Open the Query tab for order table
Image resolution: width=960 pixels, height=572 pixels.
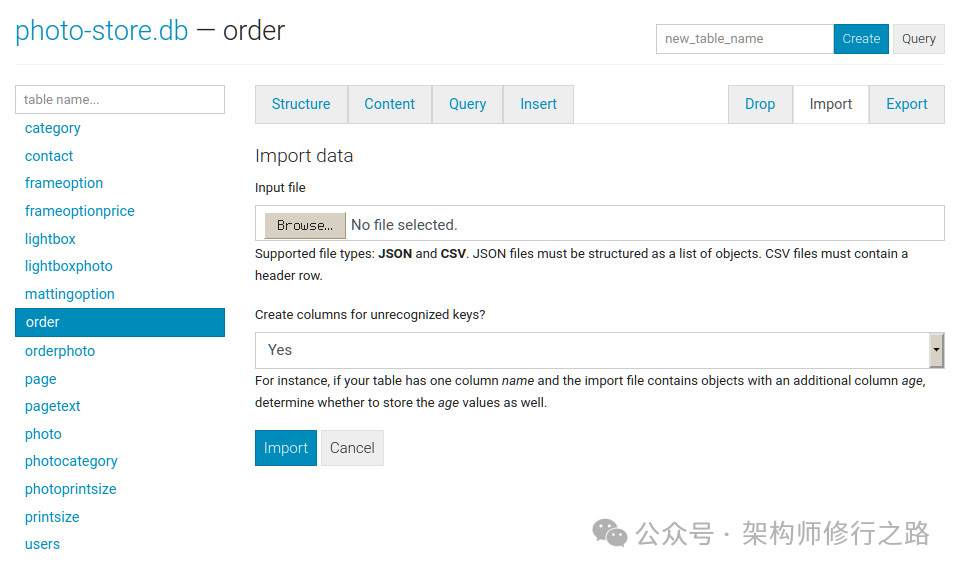point(467,104)
